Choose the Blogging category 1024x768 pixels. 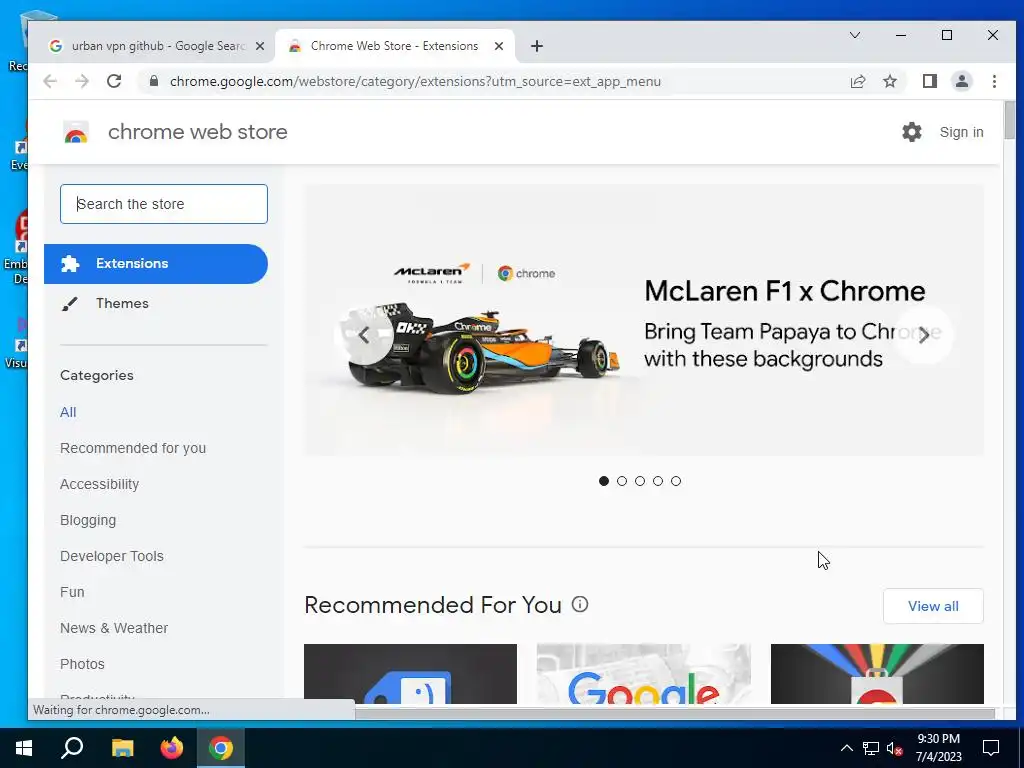click(88, 520)
